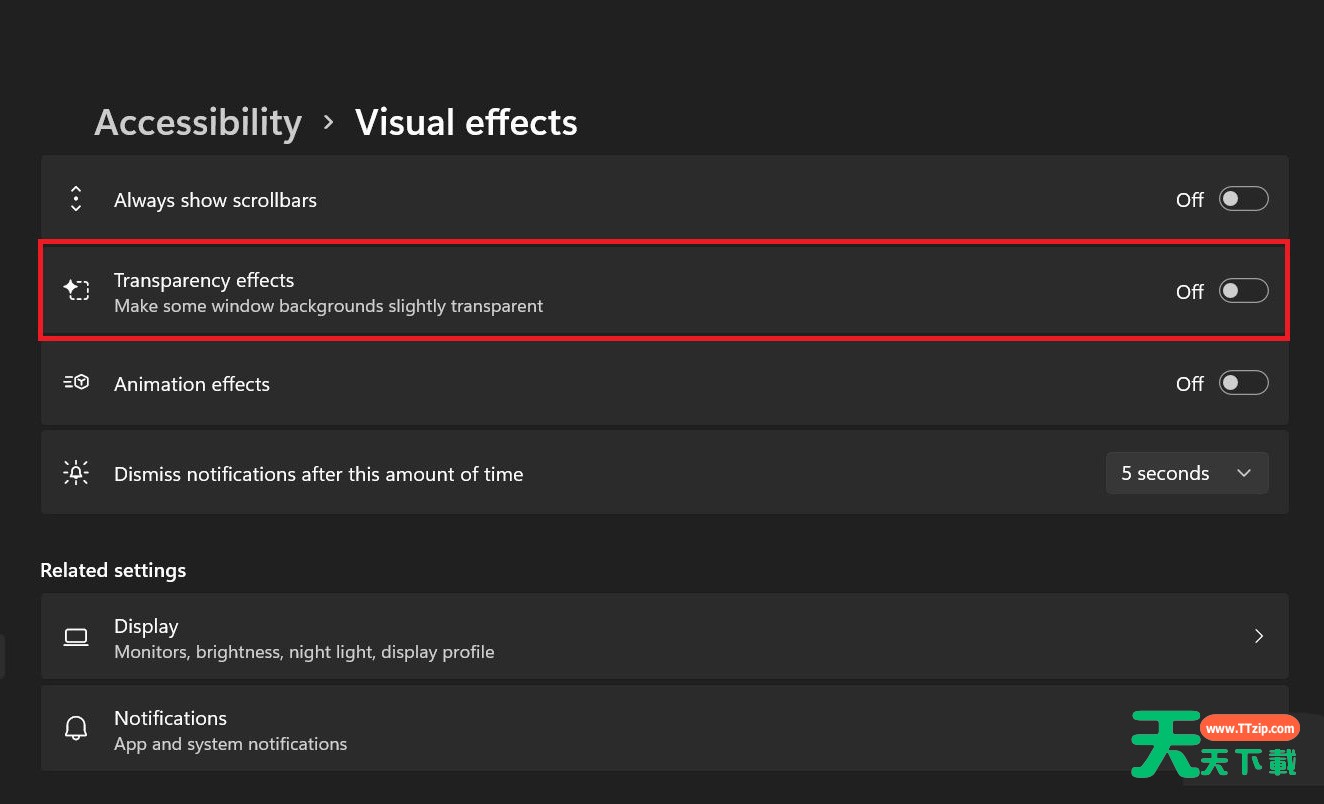Toggle Animation effects on
The width and height of the screenshot is (1324, 804).
(1243, 383)
